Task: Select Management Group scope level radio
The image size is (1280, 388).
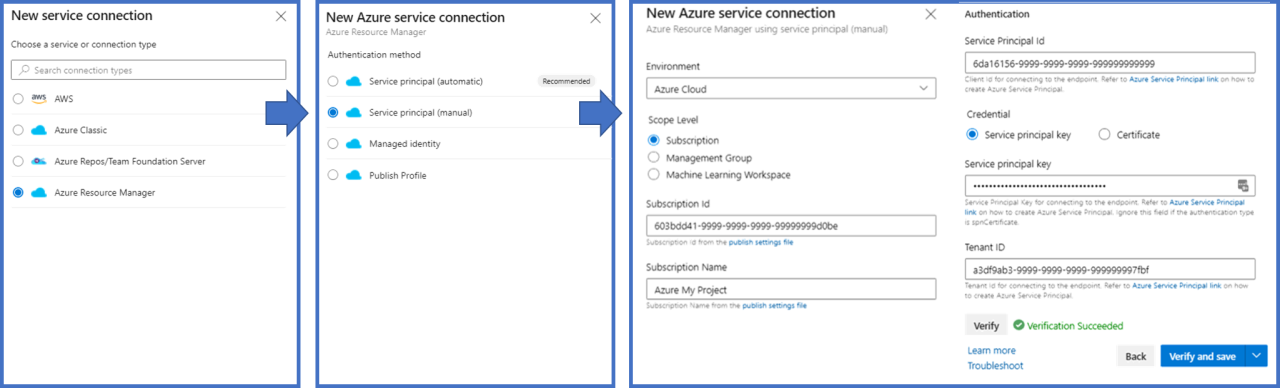Action: (x=653, y=157)
